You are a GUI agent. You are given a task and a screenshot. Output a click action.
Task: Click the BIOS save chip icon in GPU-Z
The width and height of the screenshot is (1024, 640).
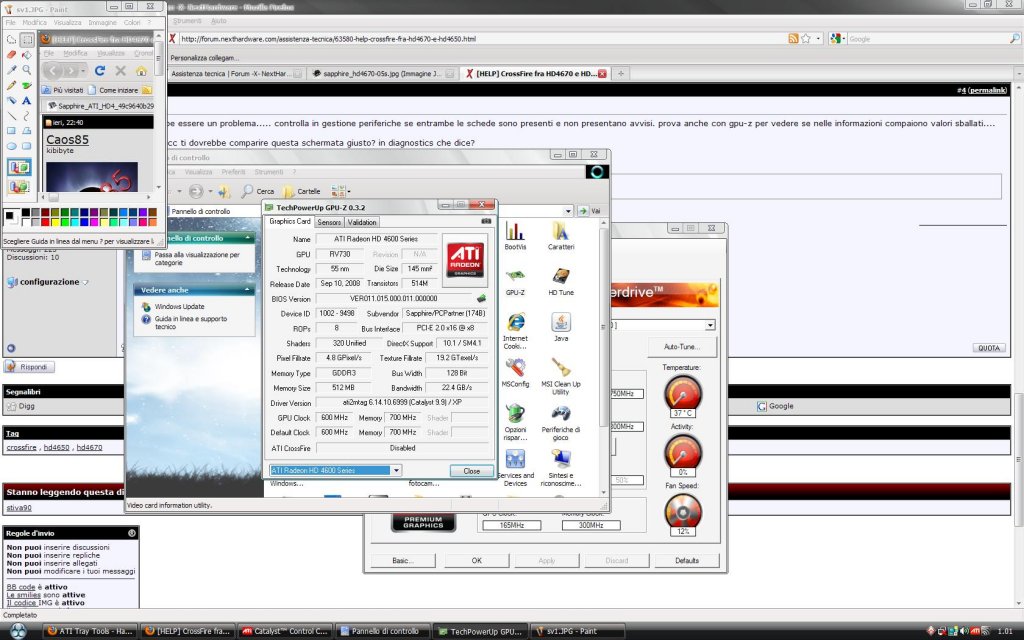[x=481, y=298]
